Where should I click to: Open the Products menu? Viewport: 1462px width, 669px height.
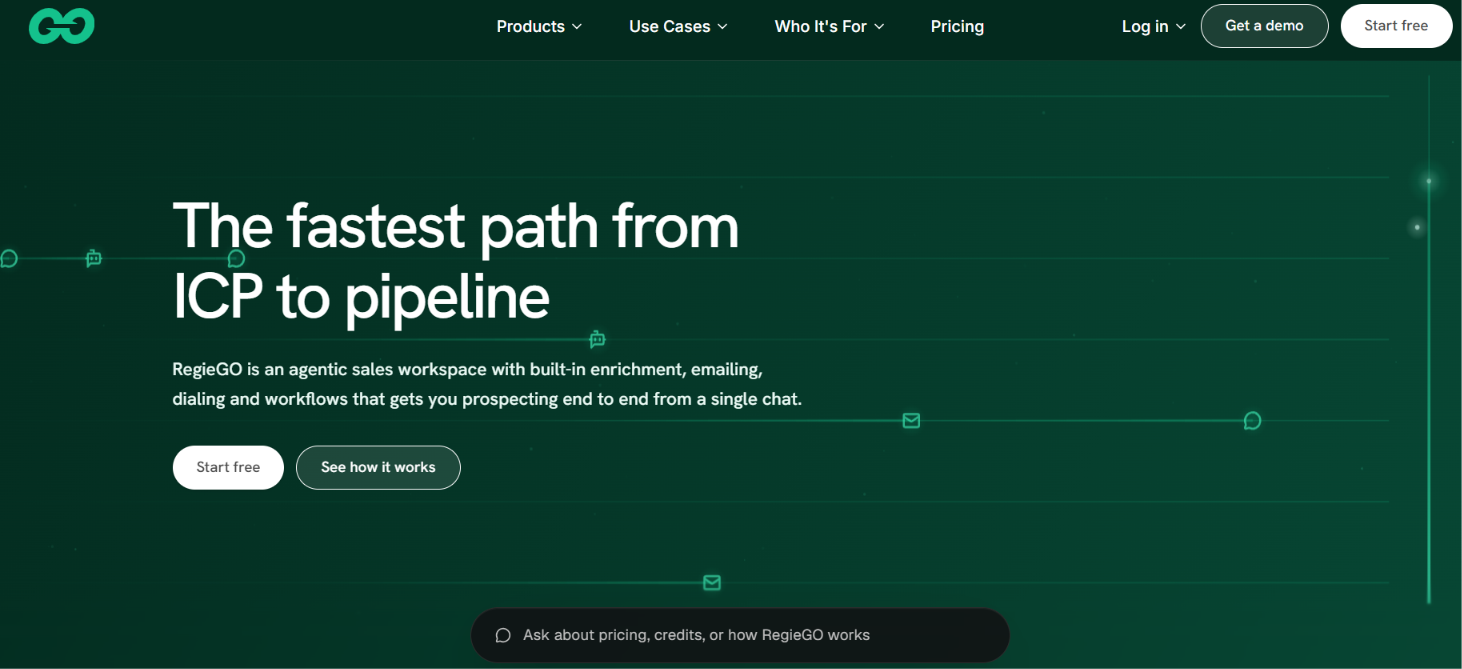click(x=539, y=27)
